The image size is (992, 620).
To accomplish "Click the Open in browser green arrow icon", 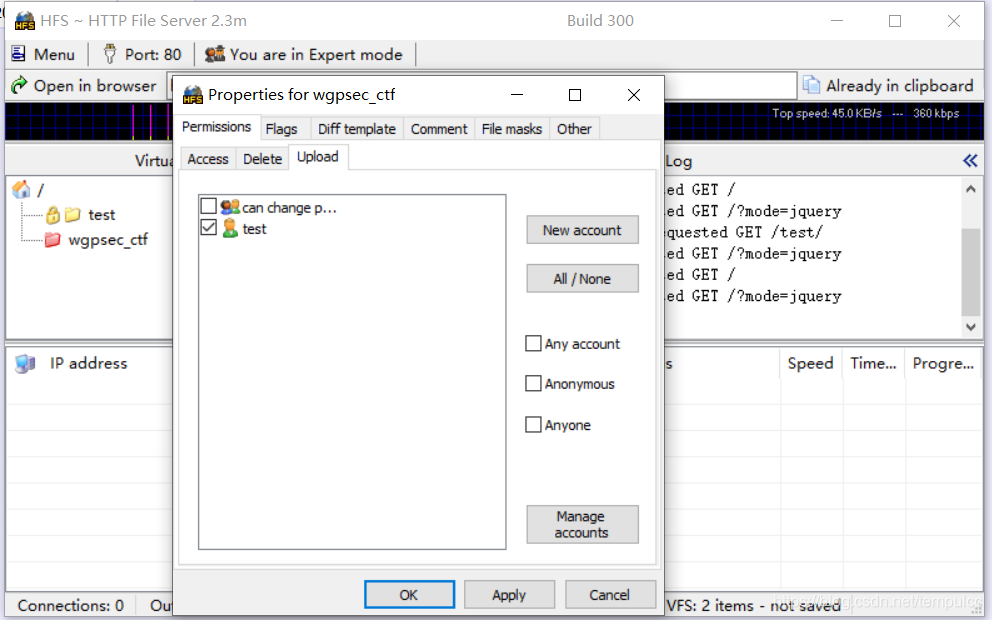I will click(19, 85).
